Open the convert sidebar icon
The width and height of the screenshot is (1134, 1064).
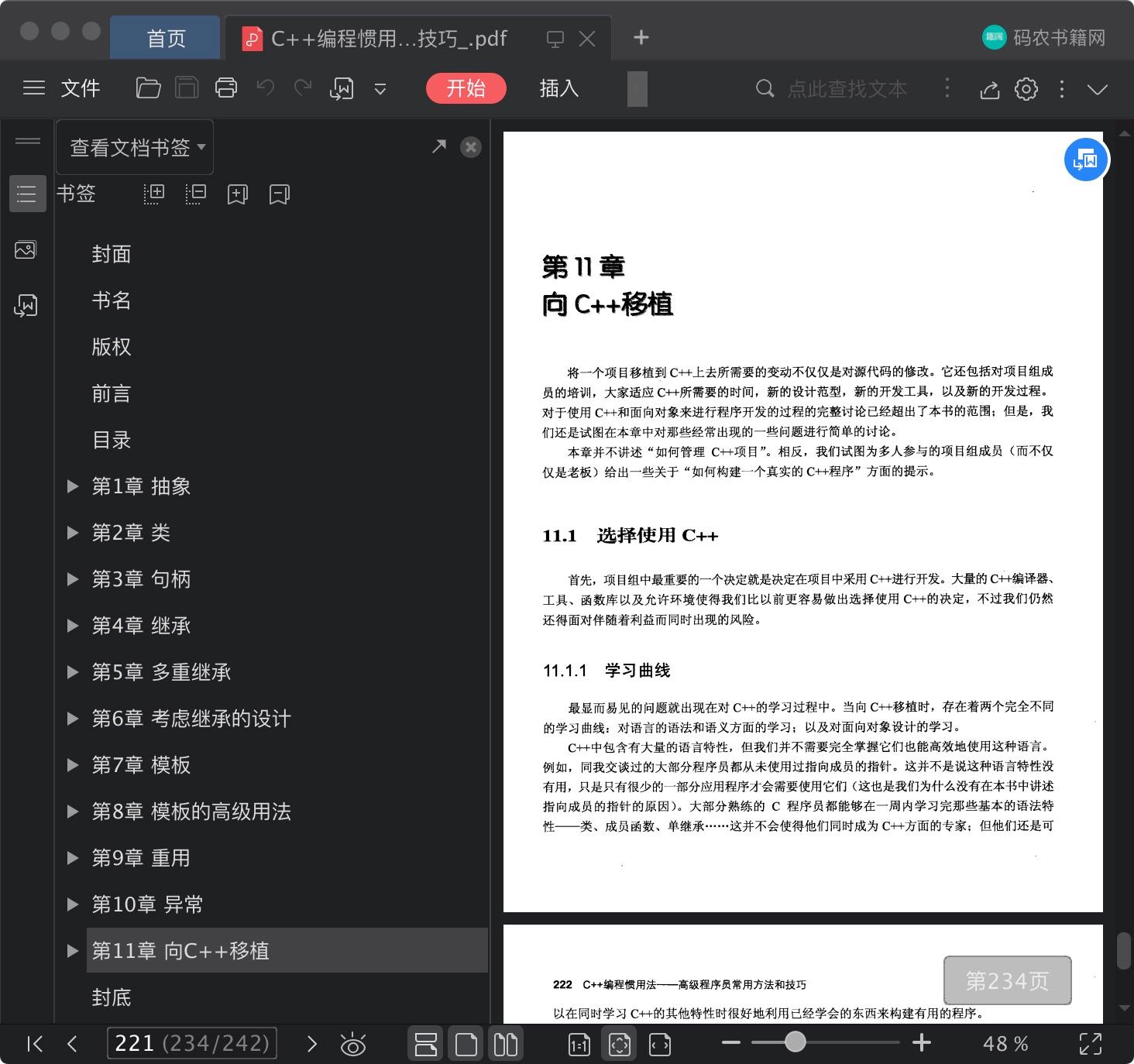(x=26, y=305)
